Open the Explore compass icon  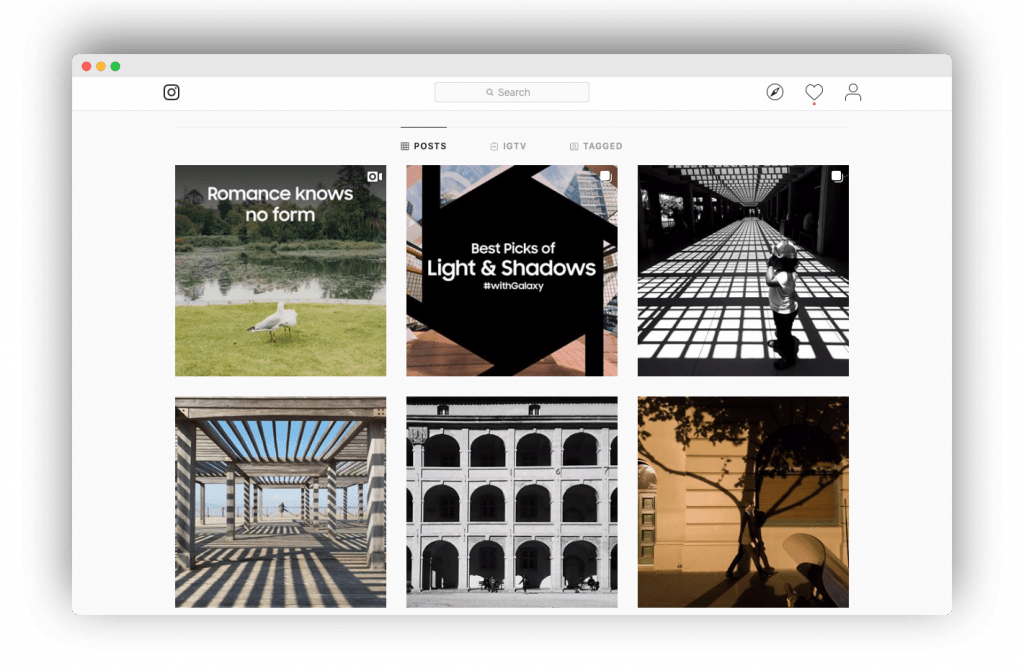pyautogui.click(x=775, y=92)
